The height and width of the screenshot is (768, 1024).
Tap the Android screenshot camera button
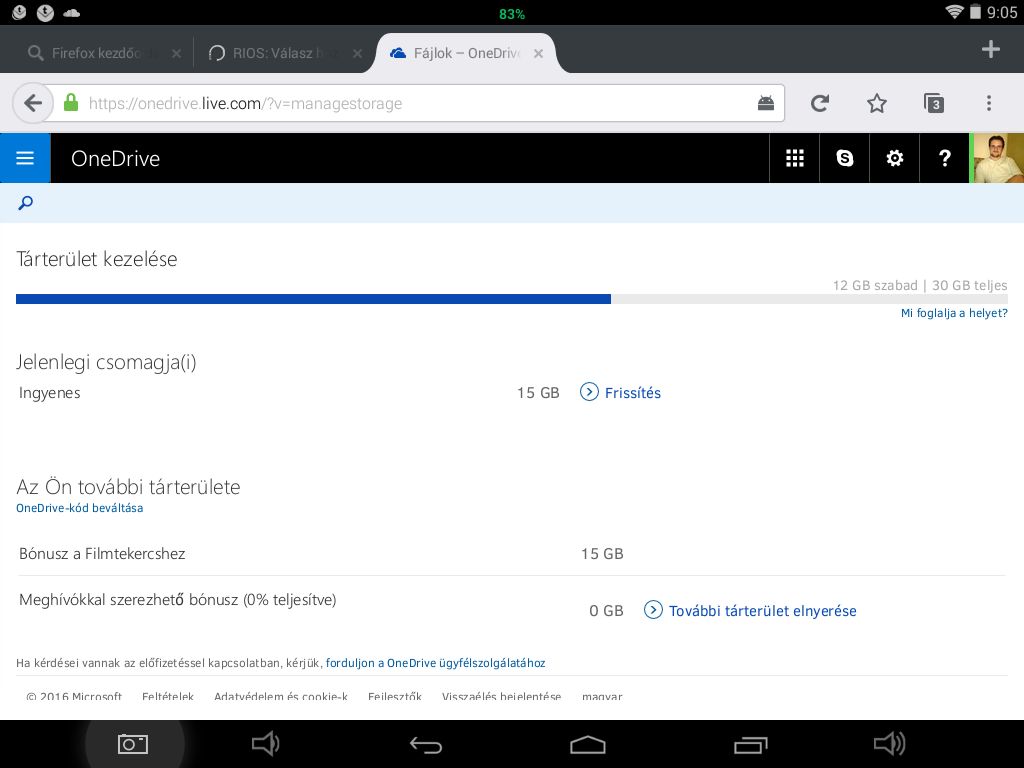click(133, 744)
